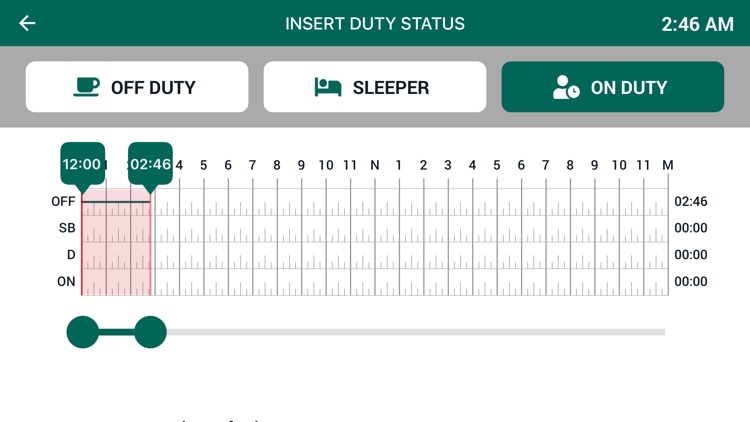This screenshot has width=750, height=422.
Task: Click the left slider handle
Action: click(x=83, y=332)
